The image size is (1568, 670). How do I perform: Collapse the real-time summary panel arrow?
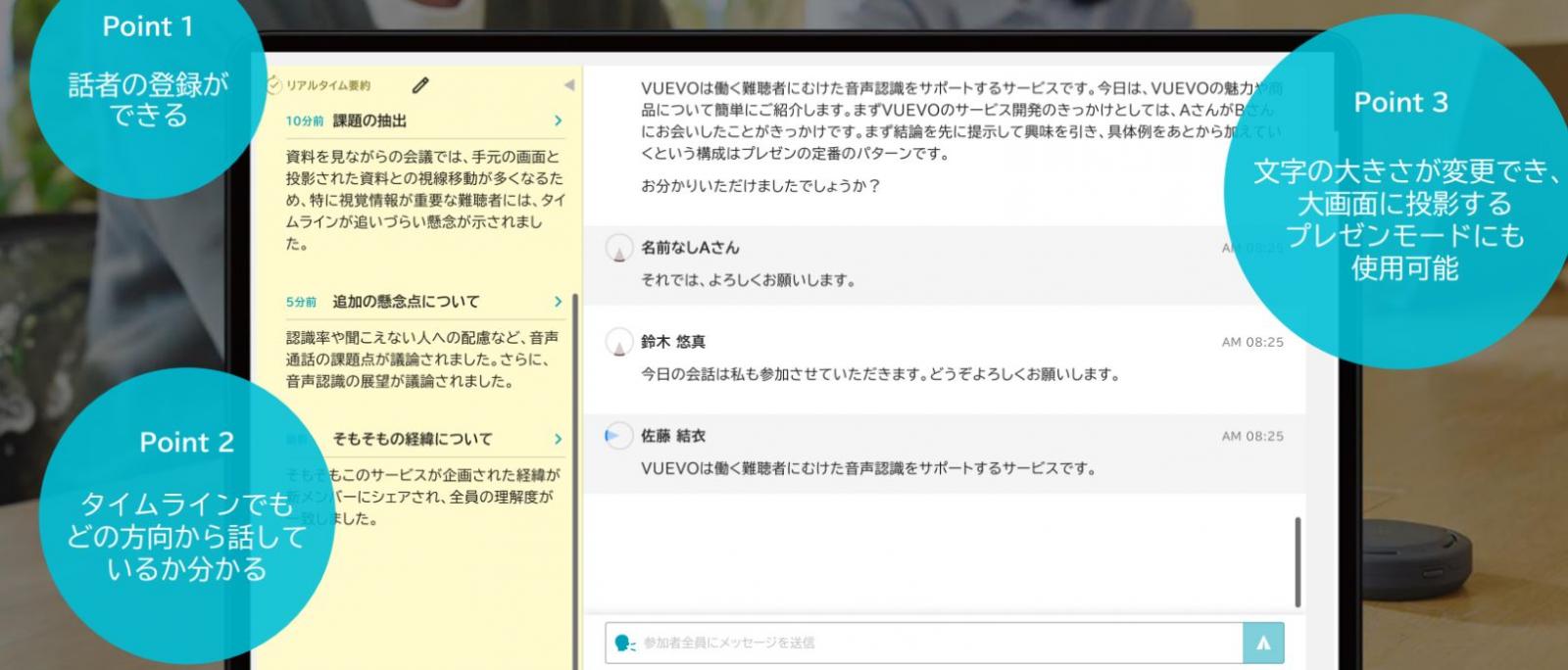pos(568,85)
